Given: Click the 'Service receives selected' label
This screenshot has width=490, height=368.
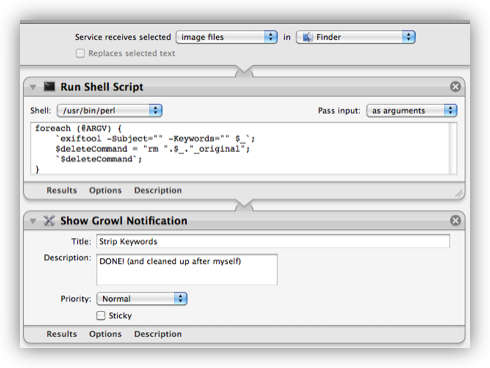Looking at the screenshot, I should tap(123, 37).
